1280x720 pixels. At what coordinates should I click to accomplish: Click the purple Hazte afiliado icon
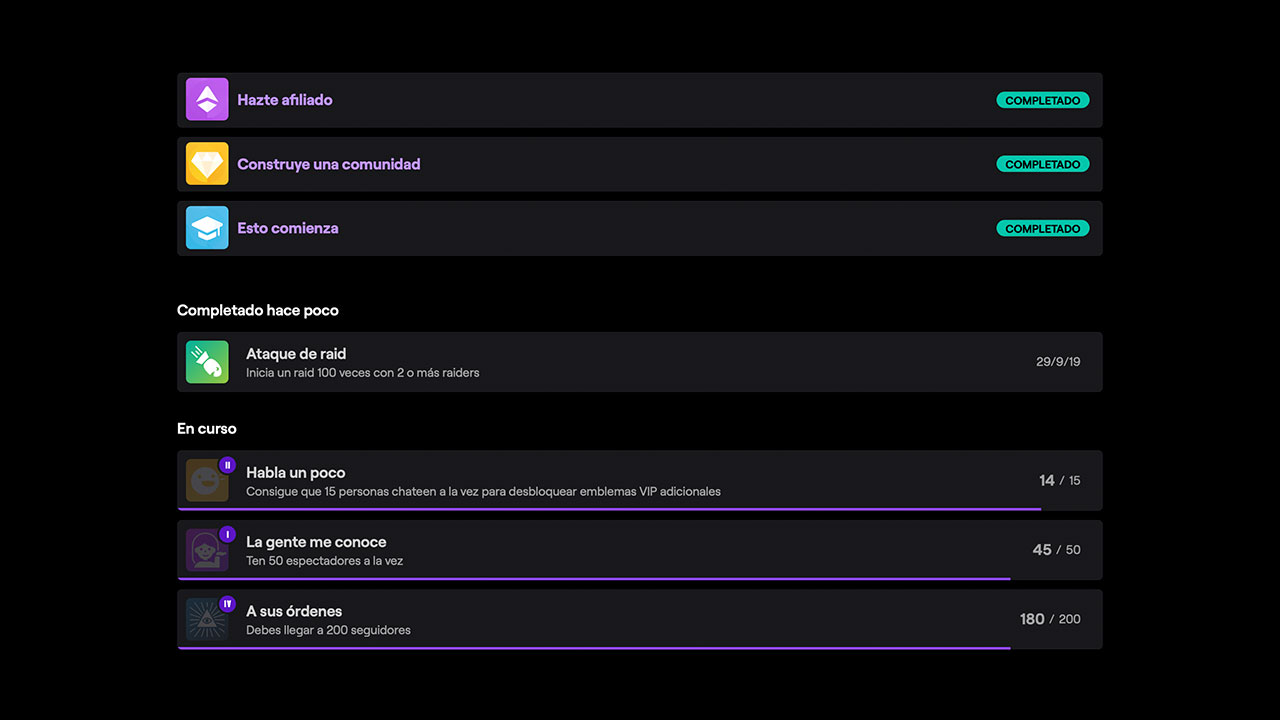click(207, 100)
